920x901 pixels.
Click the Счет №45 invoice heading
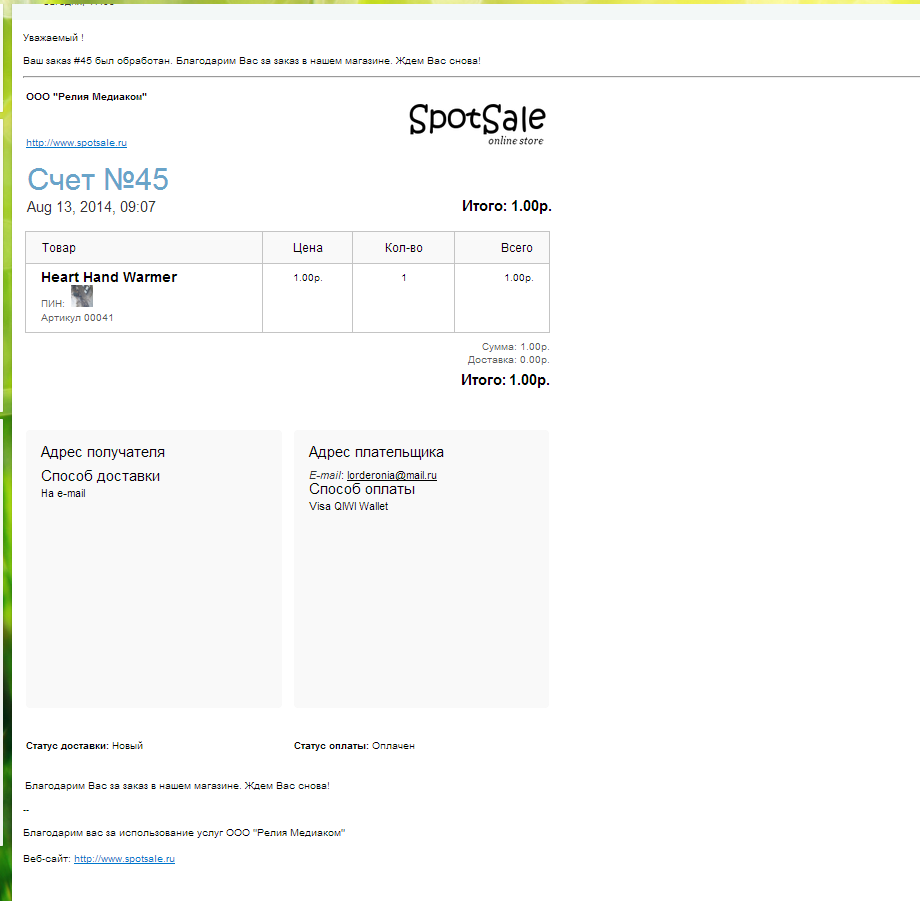(x=98, y=180)
